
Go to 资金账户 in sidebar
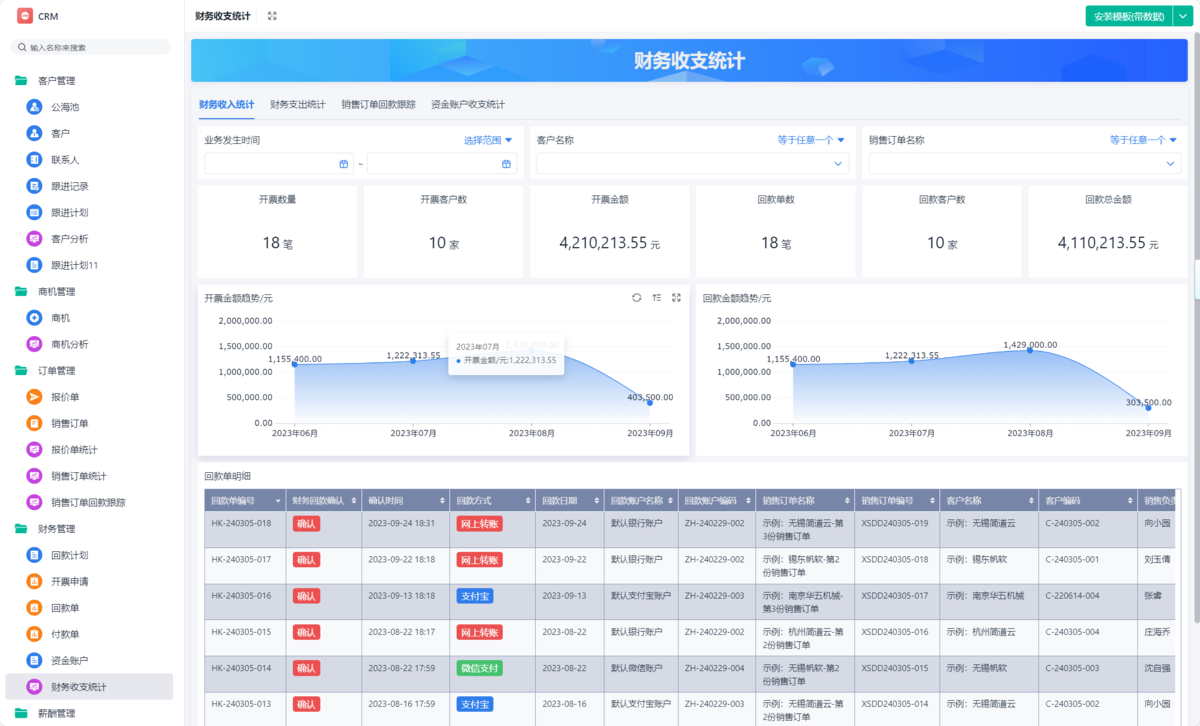[70, 661]
